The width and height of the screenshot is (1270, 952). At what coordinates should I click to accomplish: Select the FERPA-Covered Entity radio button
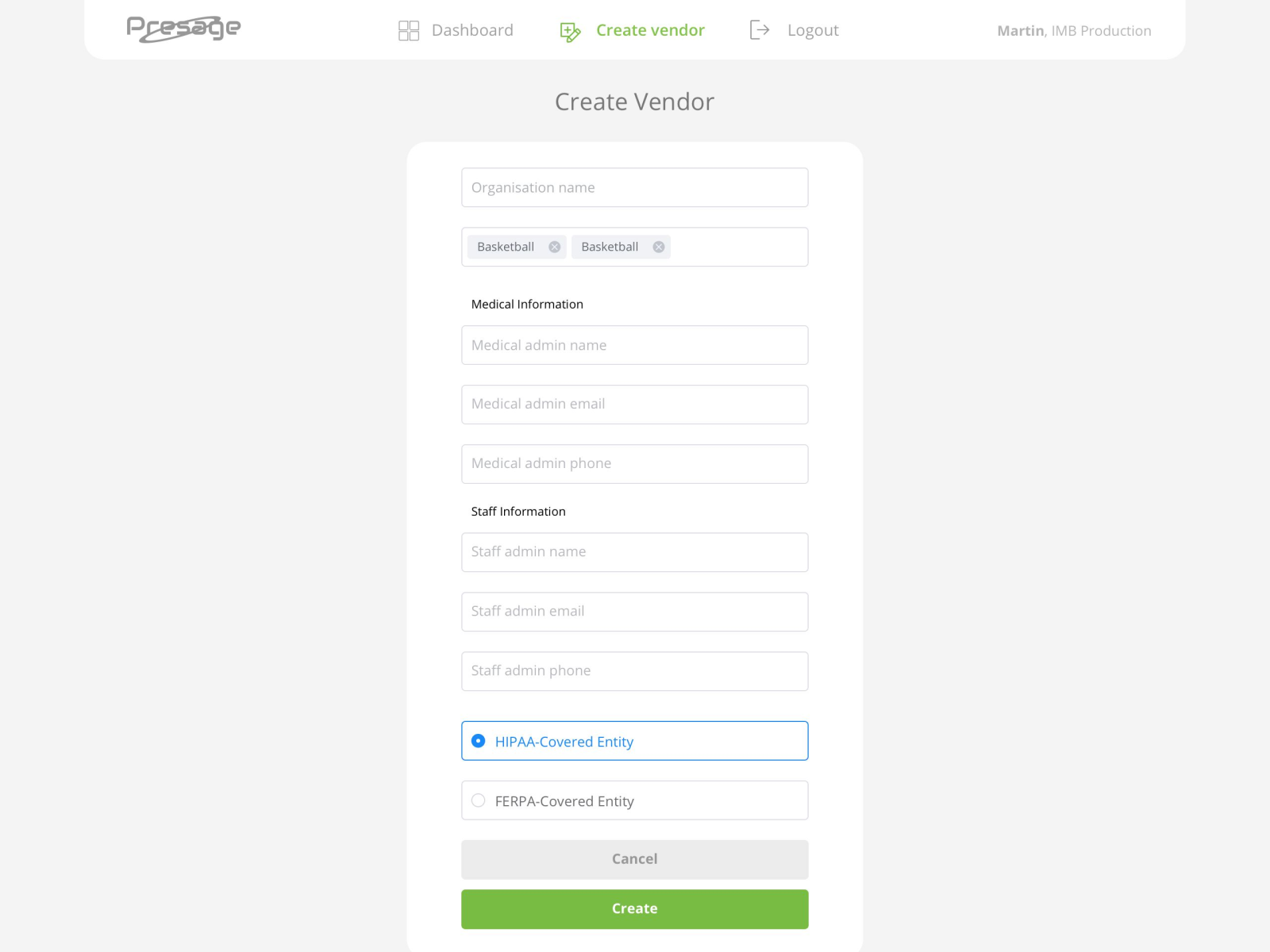click(478, 800)
